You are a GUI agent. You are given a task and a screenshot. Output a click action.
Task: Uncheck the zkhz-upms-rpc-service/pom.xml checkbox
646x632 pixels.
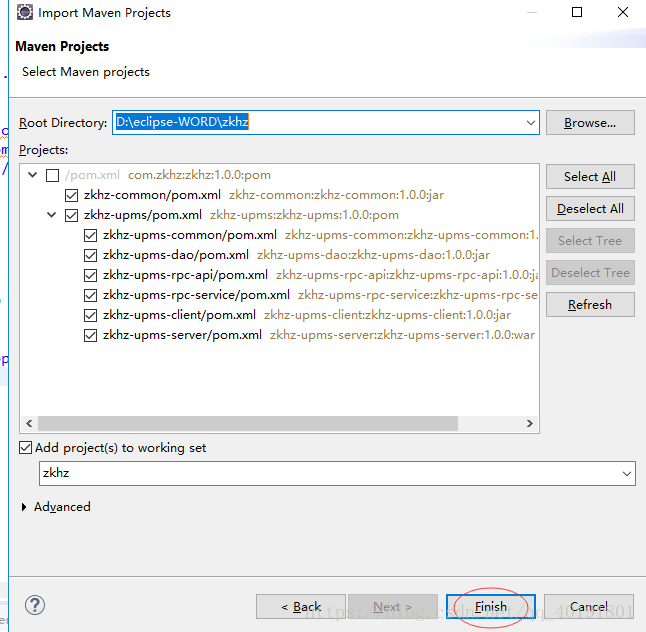(90, 295)
